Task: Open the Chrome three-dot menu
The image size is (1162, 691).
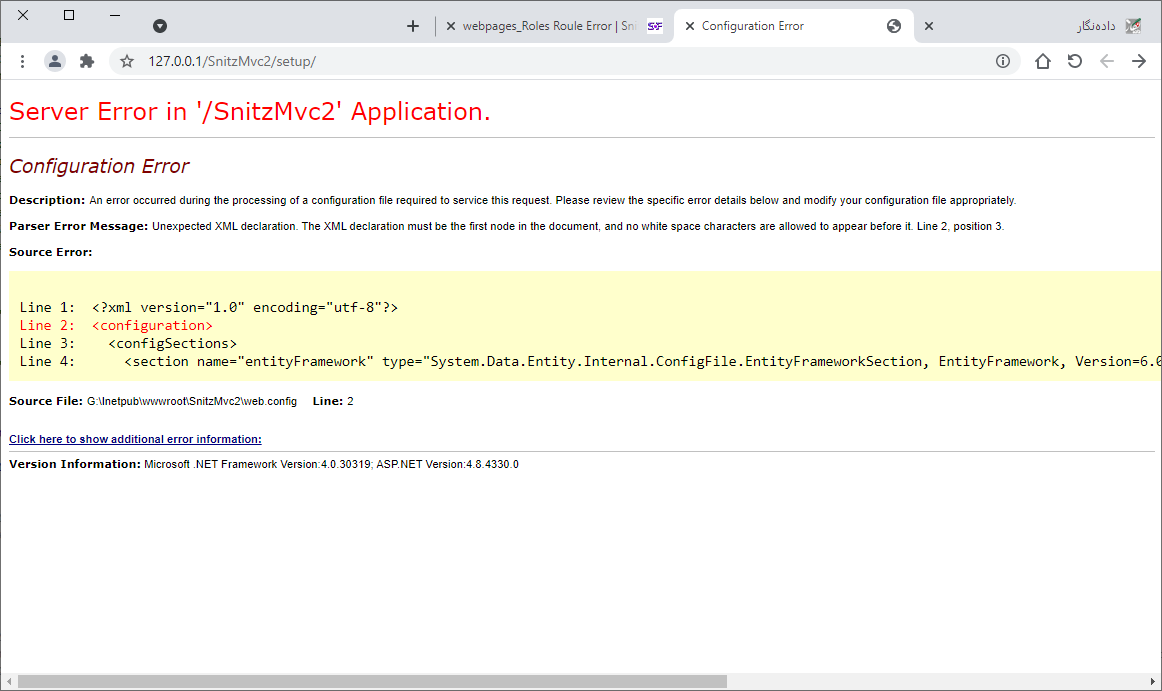Action: [x=22, y=61]
